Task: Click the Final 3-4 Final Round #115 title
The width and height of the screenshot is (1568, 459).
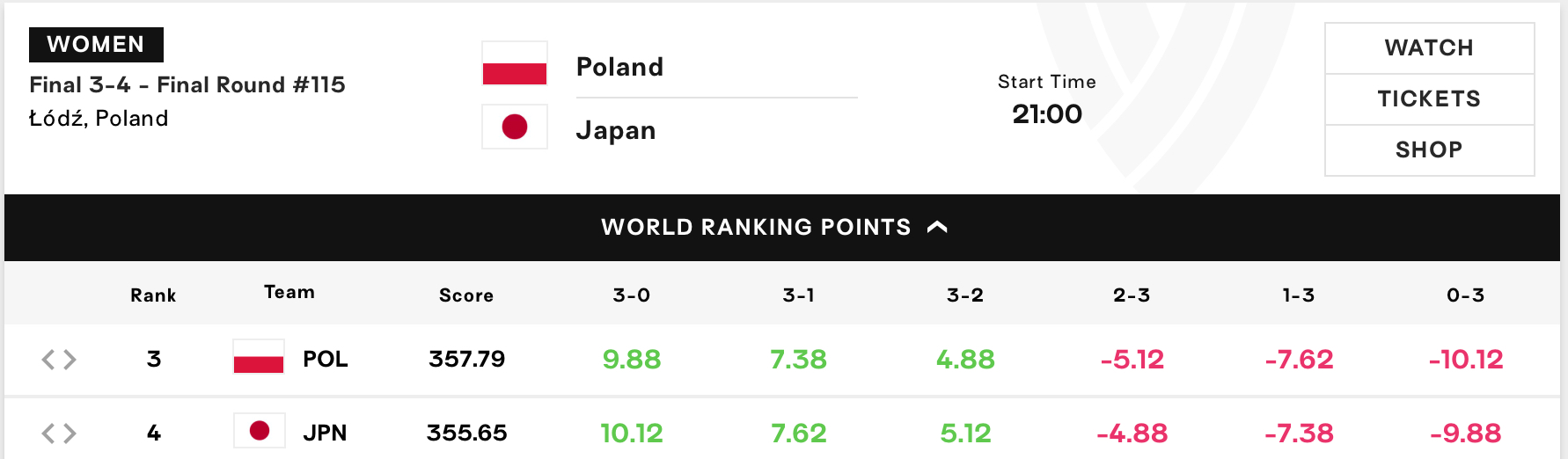Action: coord(187,84)
